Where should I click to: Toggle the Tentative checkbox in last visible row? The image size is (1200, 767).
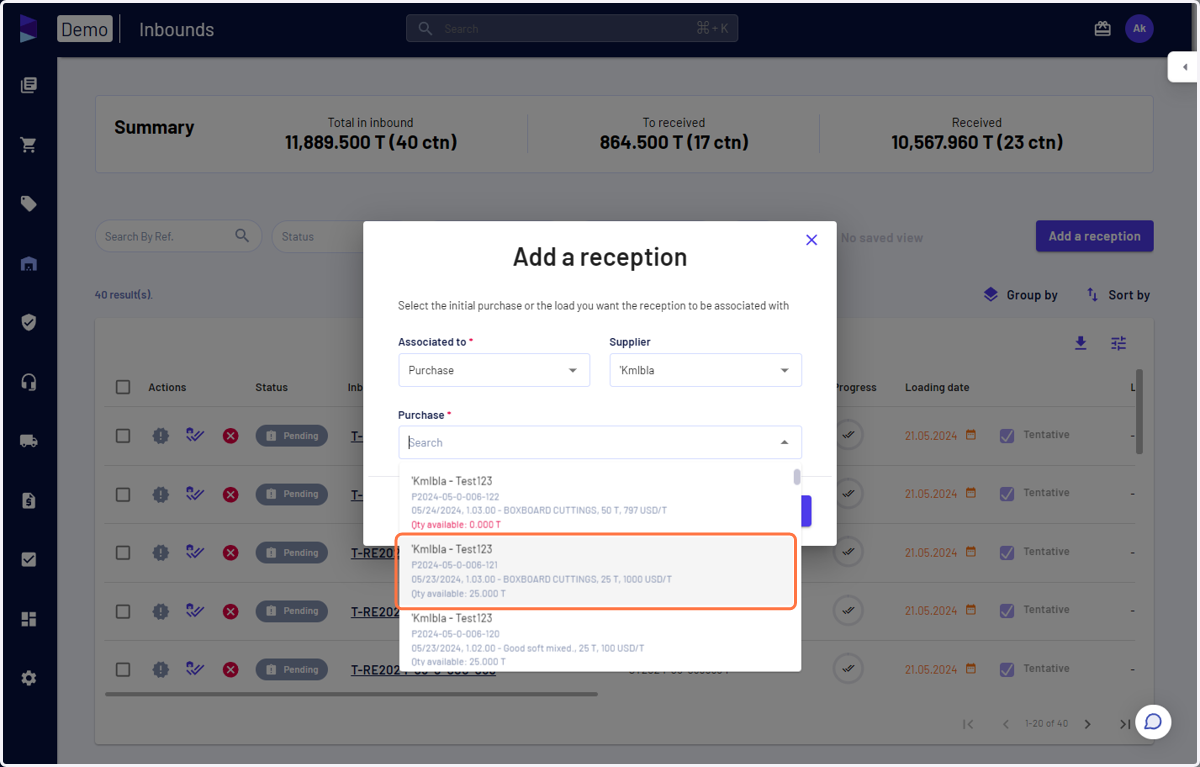coord(1007,669)
